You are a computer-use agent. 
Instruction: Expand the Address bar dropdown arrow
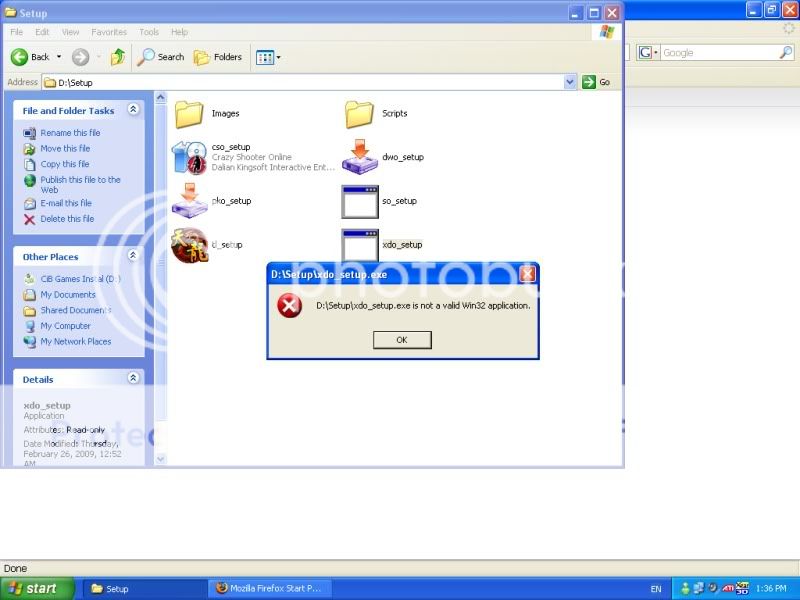pyautogui.click(x=570, y=82)
